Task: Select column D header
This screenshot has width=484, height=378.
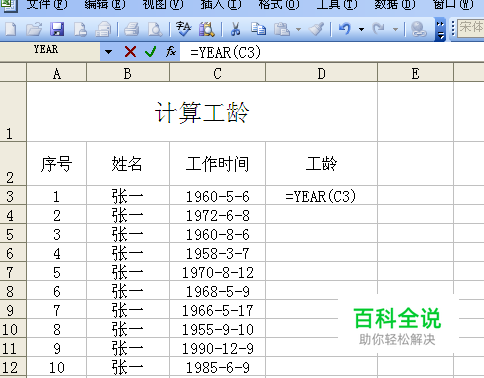Action: click(x=321, y=73)
